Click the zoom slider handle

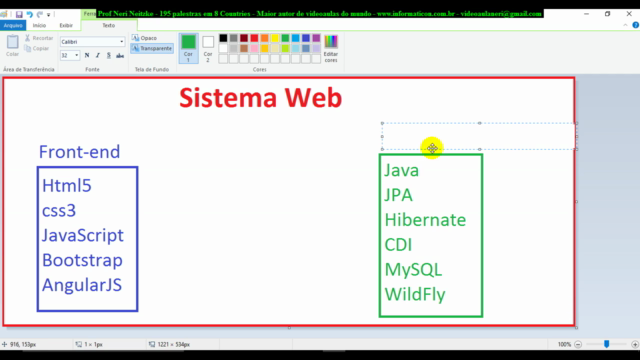[607, 344]
